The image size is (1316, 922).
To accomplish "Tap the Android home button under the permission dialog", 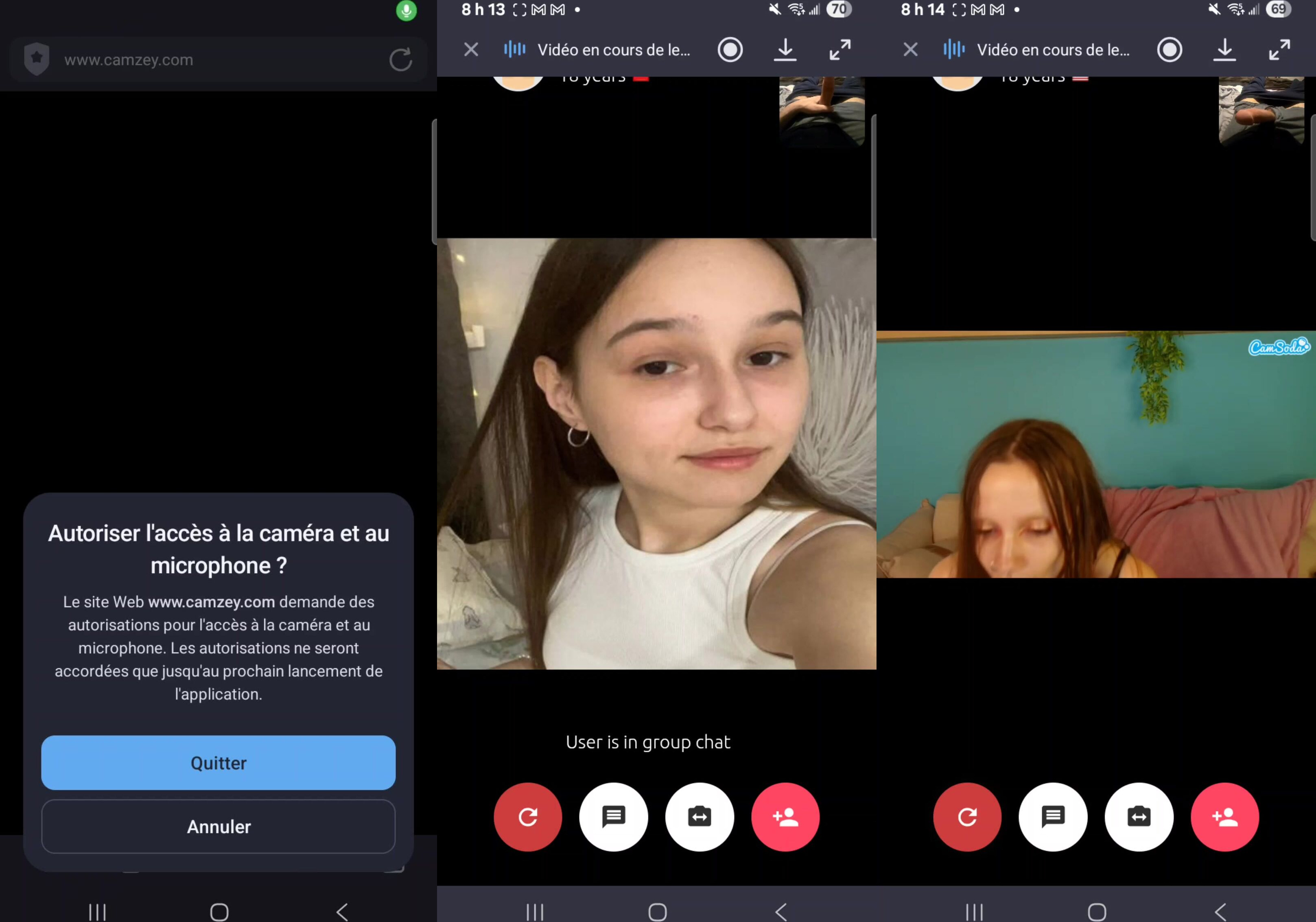I will (219, 911).
